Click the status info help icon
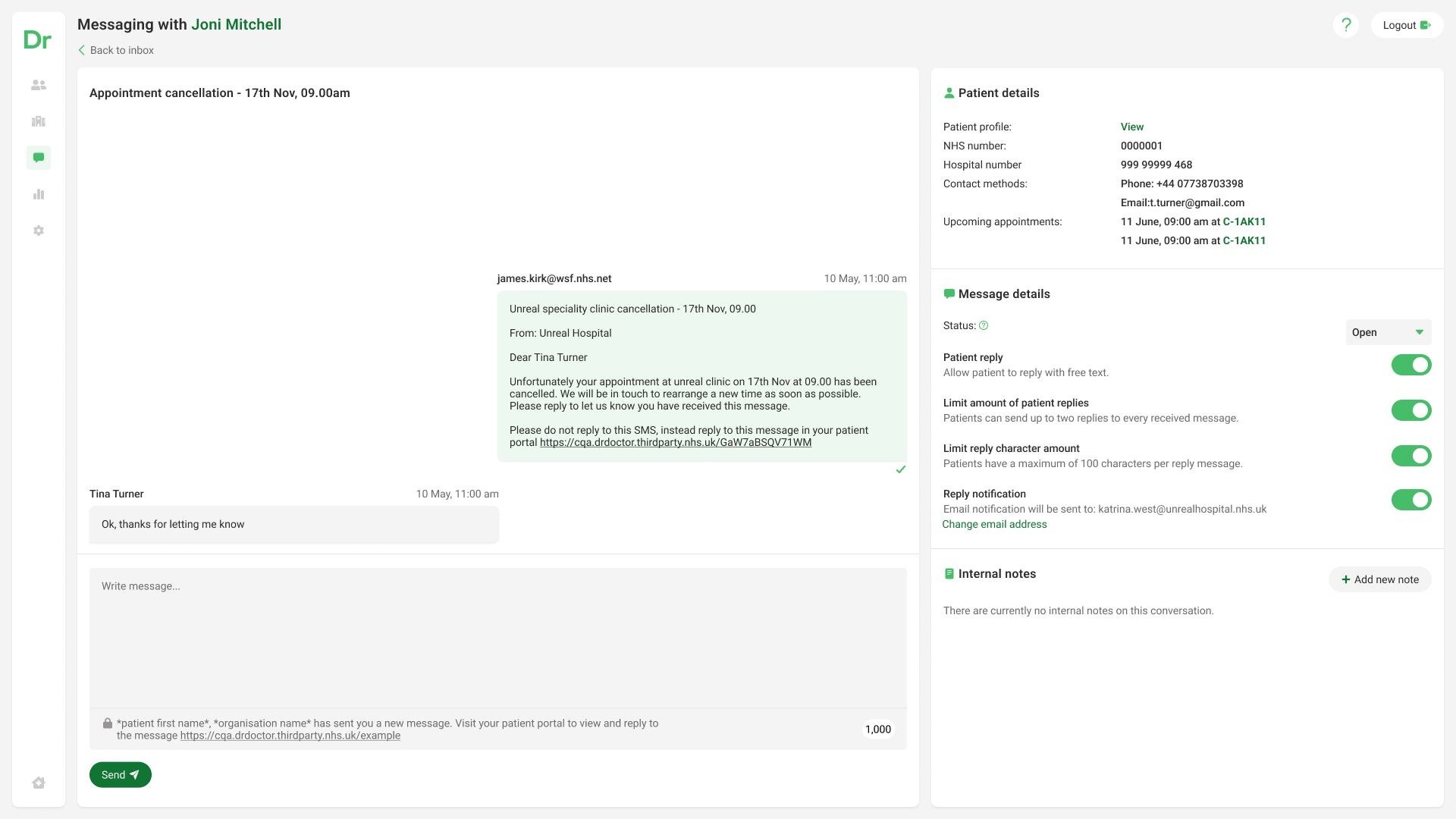 (x=984, y=325)
